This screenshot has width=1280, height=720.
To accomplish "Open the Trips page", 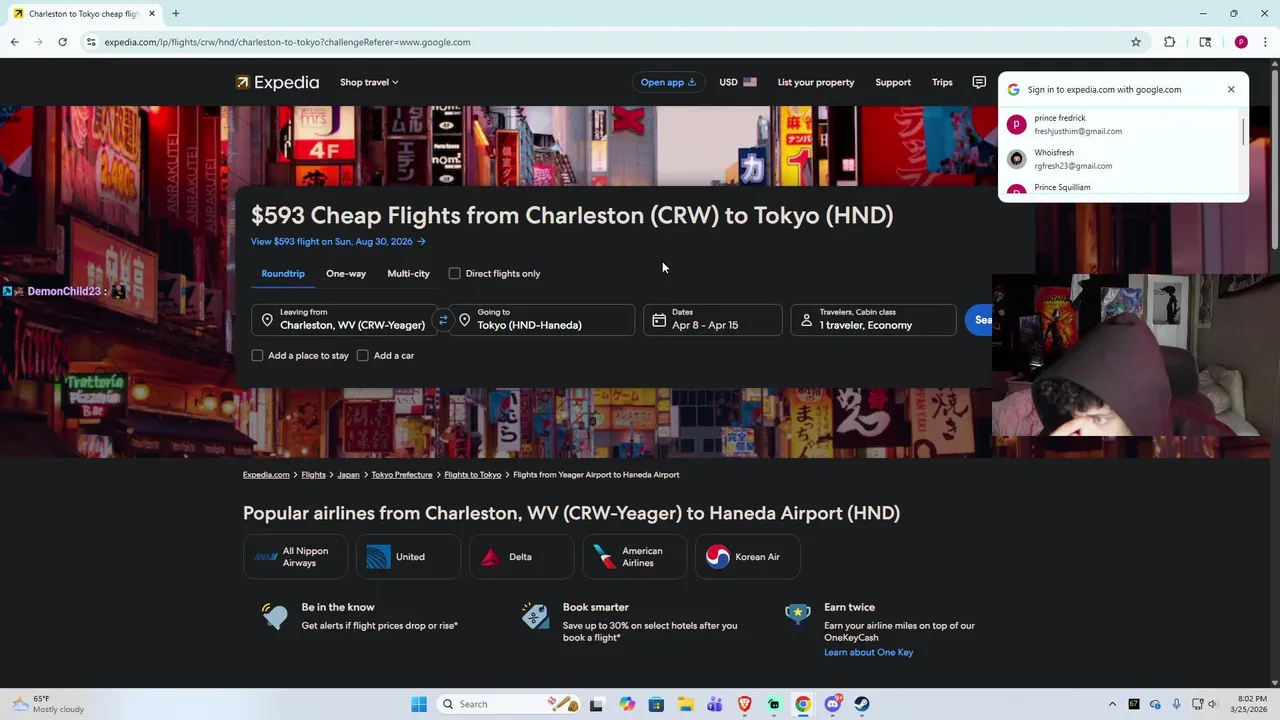I will 942,82.
